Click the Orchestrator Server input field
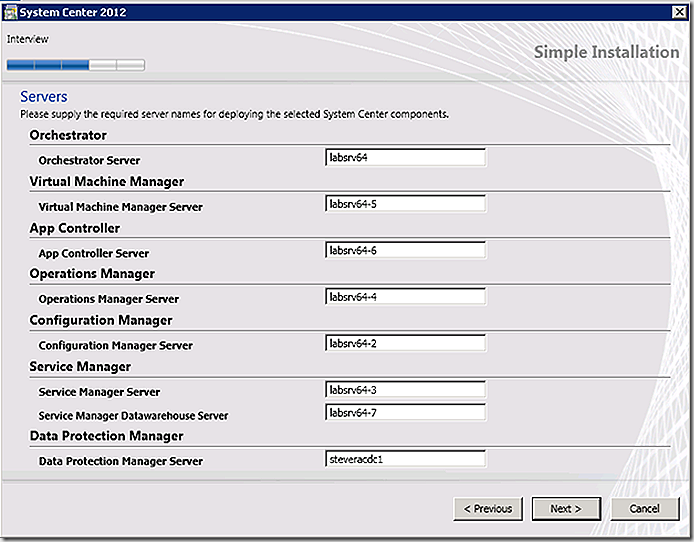 tap(405, 158)
